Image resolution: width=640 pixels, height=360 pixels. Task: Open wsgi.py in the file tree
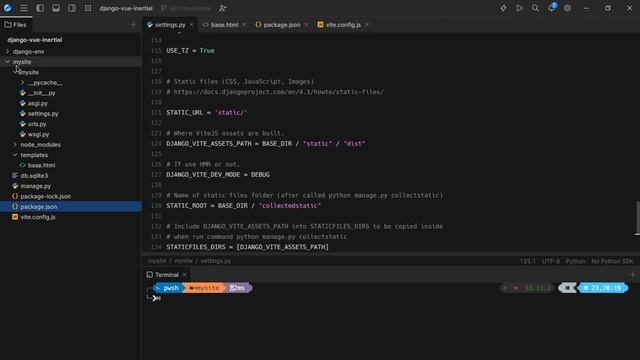point(38,134)
